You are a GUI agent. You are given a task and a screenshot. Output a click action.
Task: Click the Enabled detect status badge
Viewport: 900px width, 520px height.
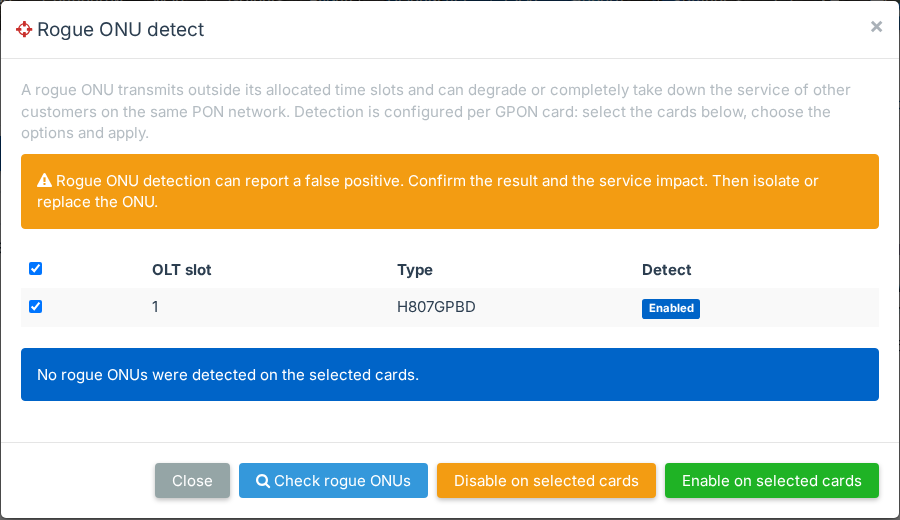(670, 308)
